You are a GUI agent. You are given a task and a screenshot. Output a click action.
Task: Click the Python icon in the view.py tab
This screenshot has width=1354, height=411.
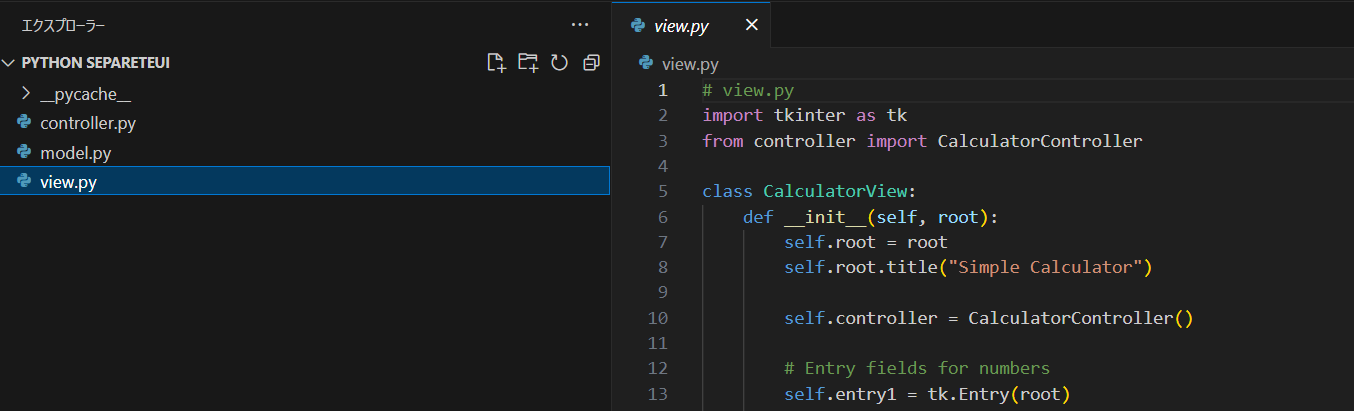point(637,26)
